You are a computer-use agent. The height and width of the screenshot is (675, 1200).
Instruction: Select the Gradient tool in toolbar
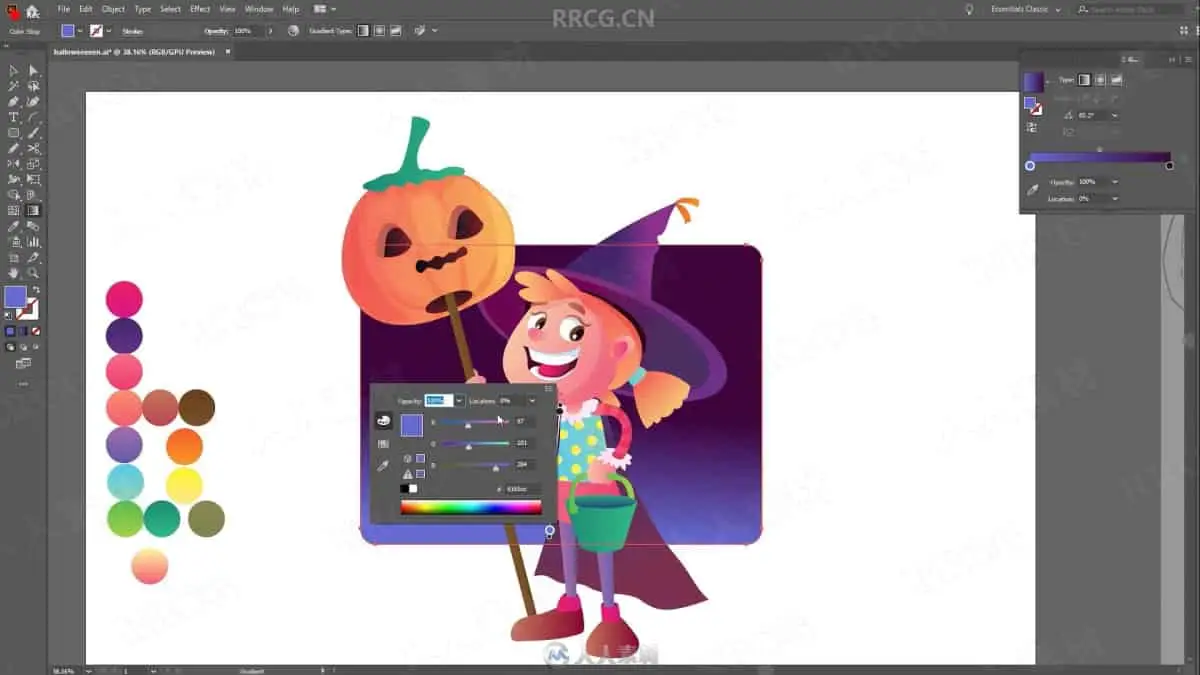click(33, 210)
